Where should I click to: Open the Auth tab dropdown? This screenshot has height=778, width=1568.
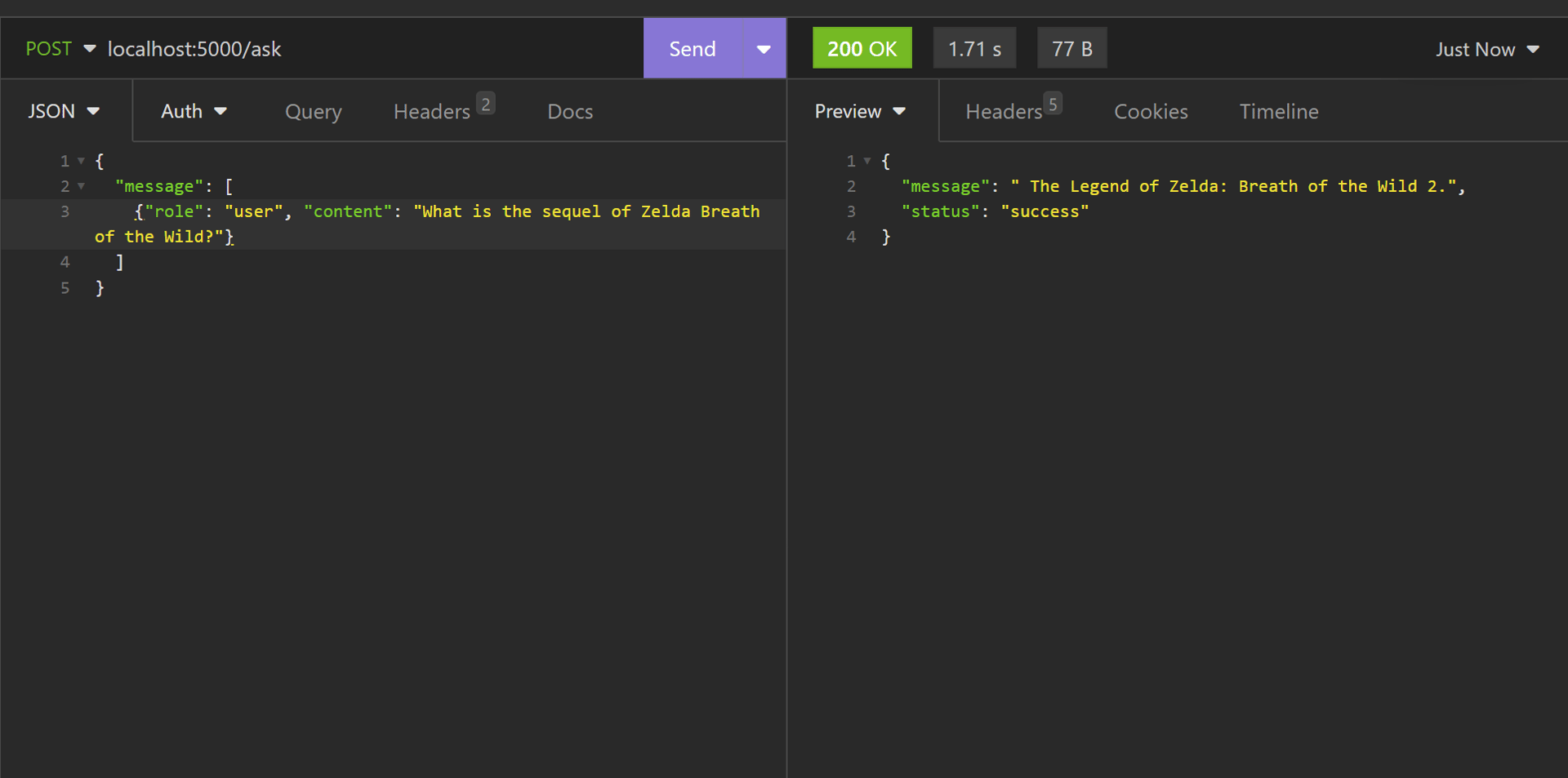point(194,111)
